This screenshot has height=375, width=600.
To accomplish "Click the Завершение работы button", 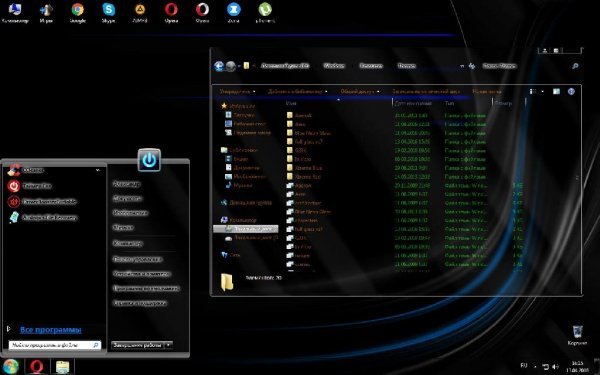I will [x=137, y=345].
